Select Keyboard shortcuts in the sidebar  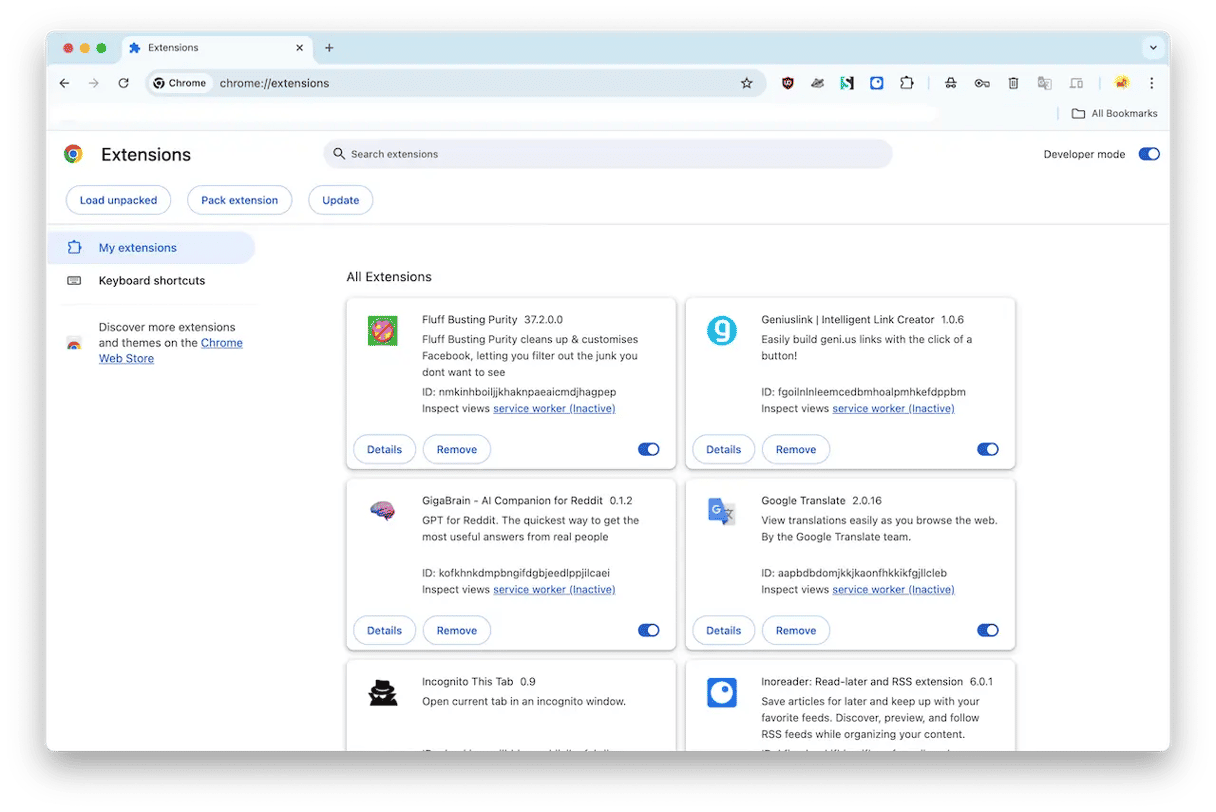[151, 281]
